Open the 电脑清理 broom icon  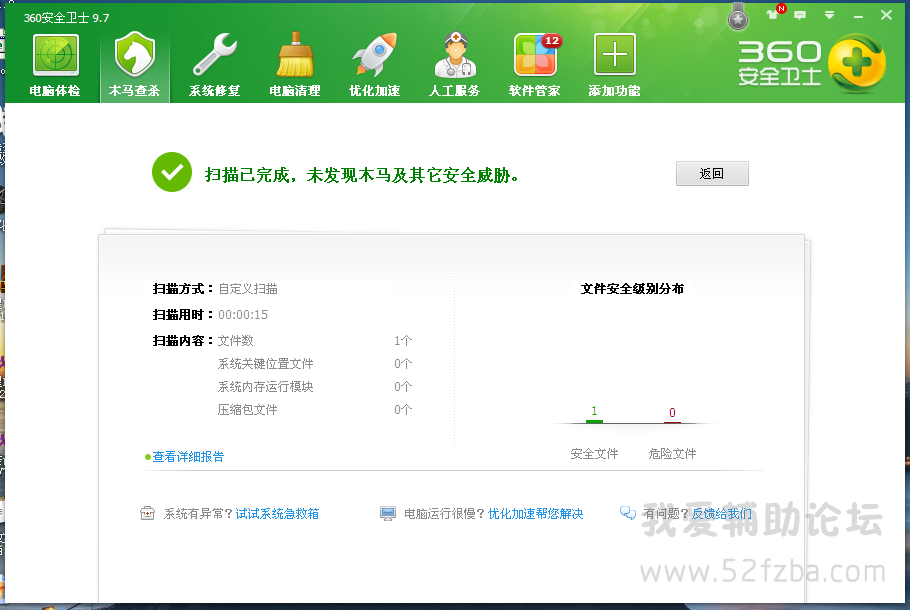point(295,64)
